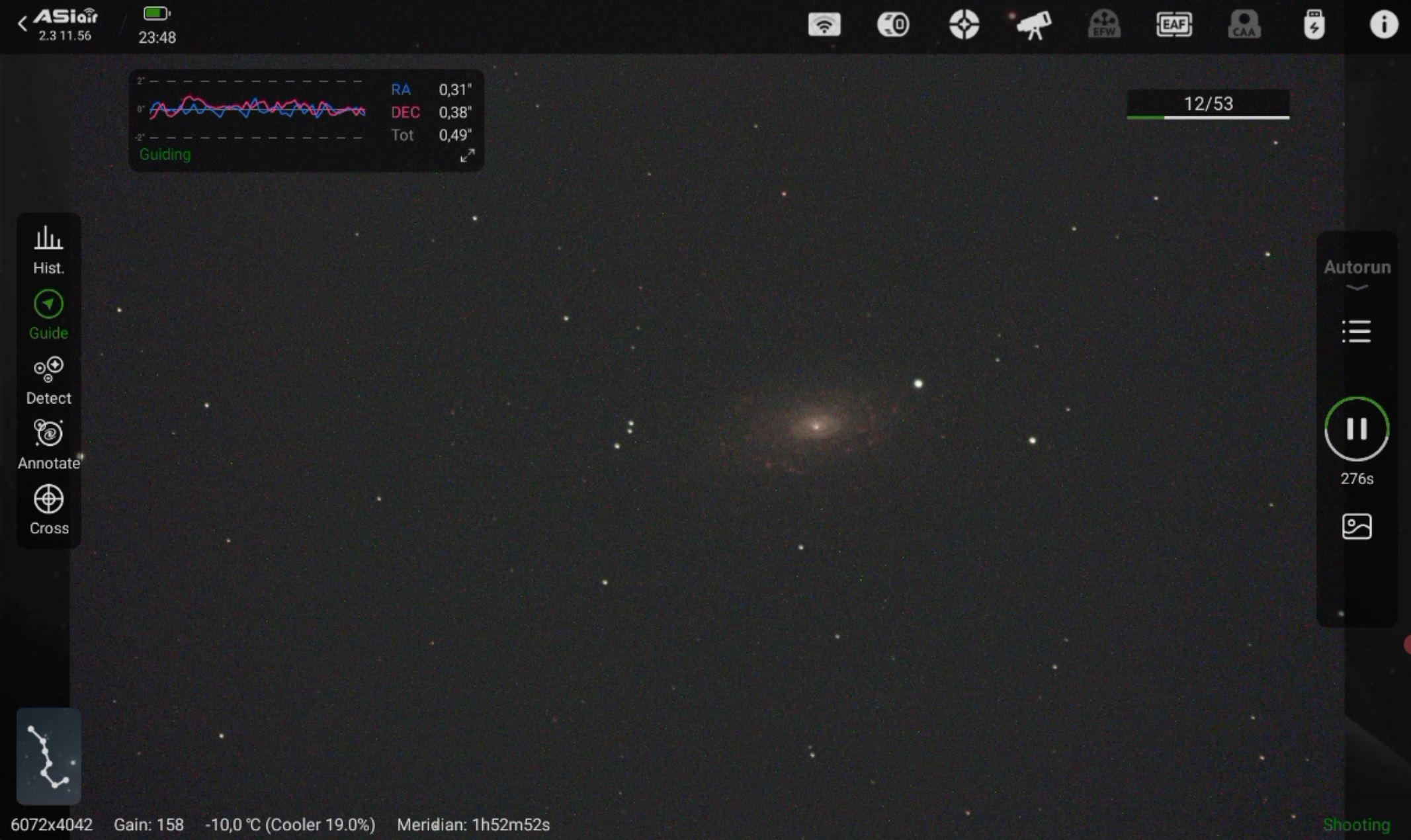Toggle the Cross crosshair overlay
This screenshot has height=840, width=1411.
point(48,510)
